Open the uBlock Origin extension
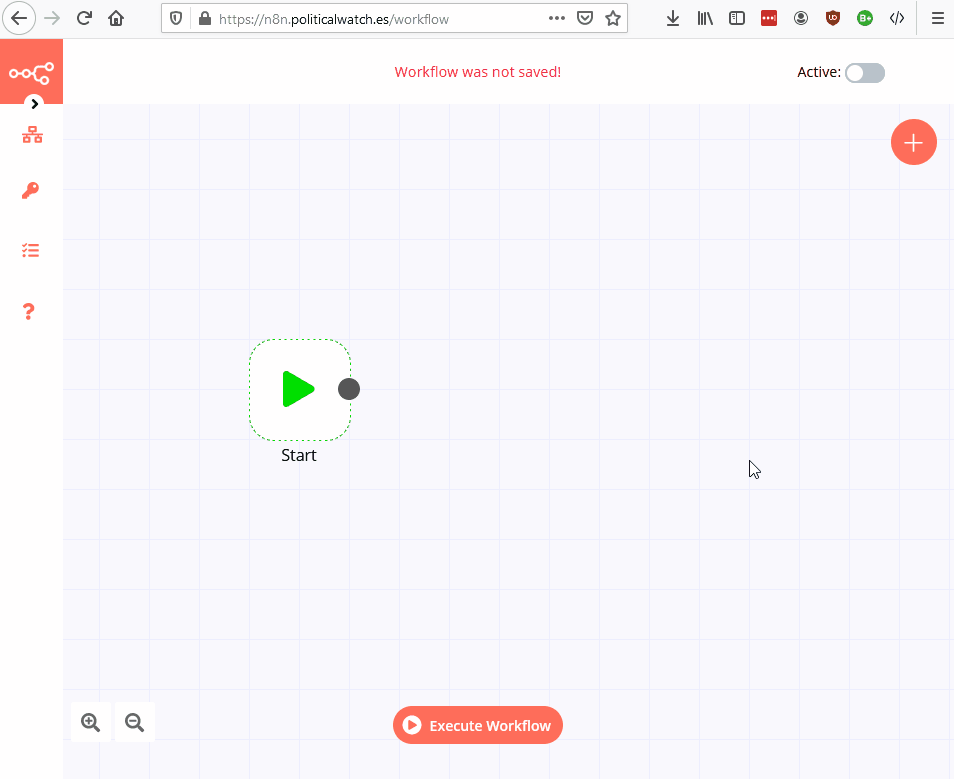This screenshot has width=954, height=779. [x=833, y=18]
